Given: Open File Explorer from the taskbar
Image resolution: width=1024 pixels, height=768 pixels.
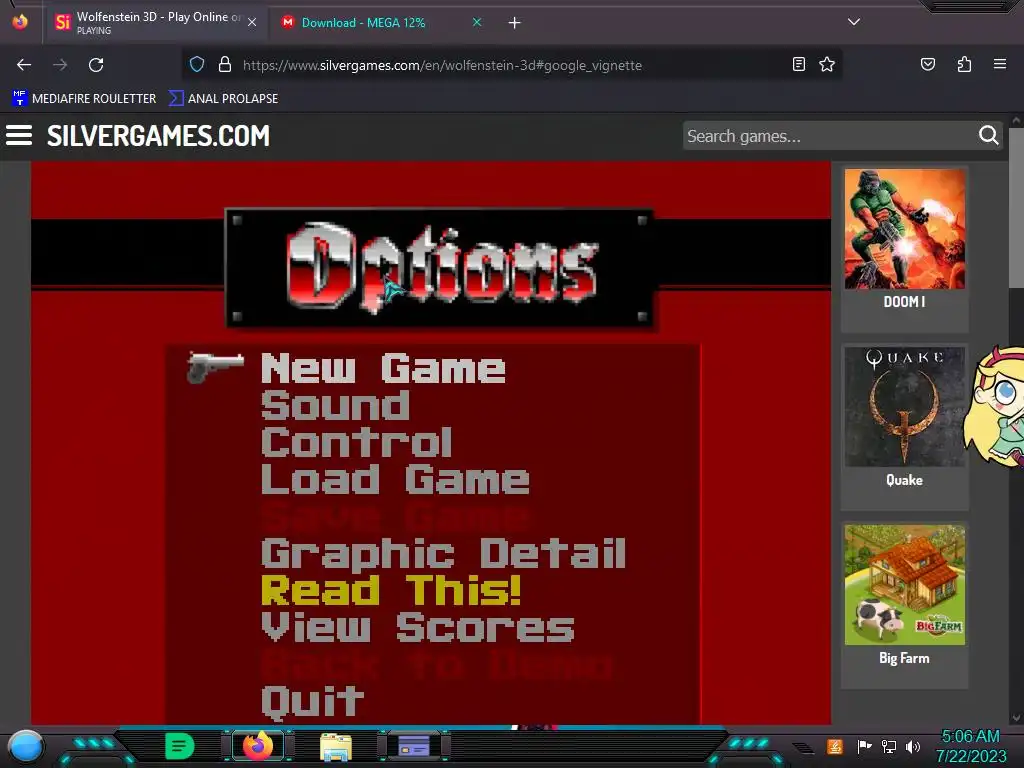Looking at the screenshot, I should (336, 747).
